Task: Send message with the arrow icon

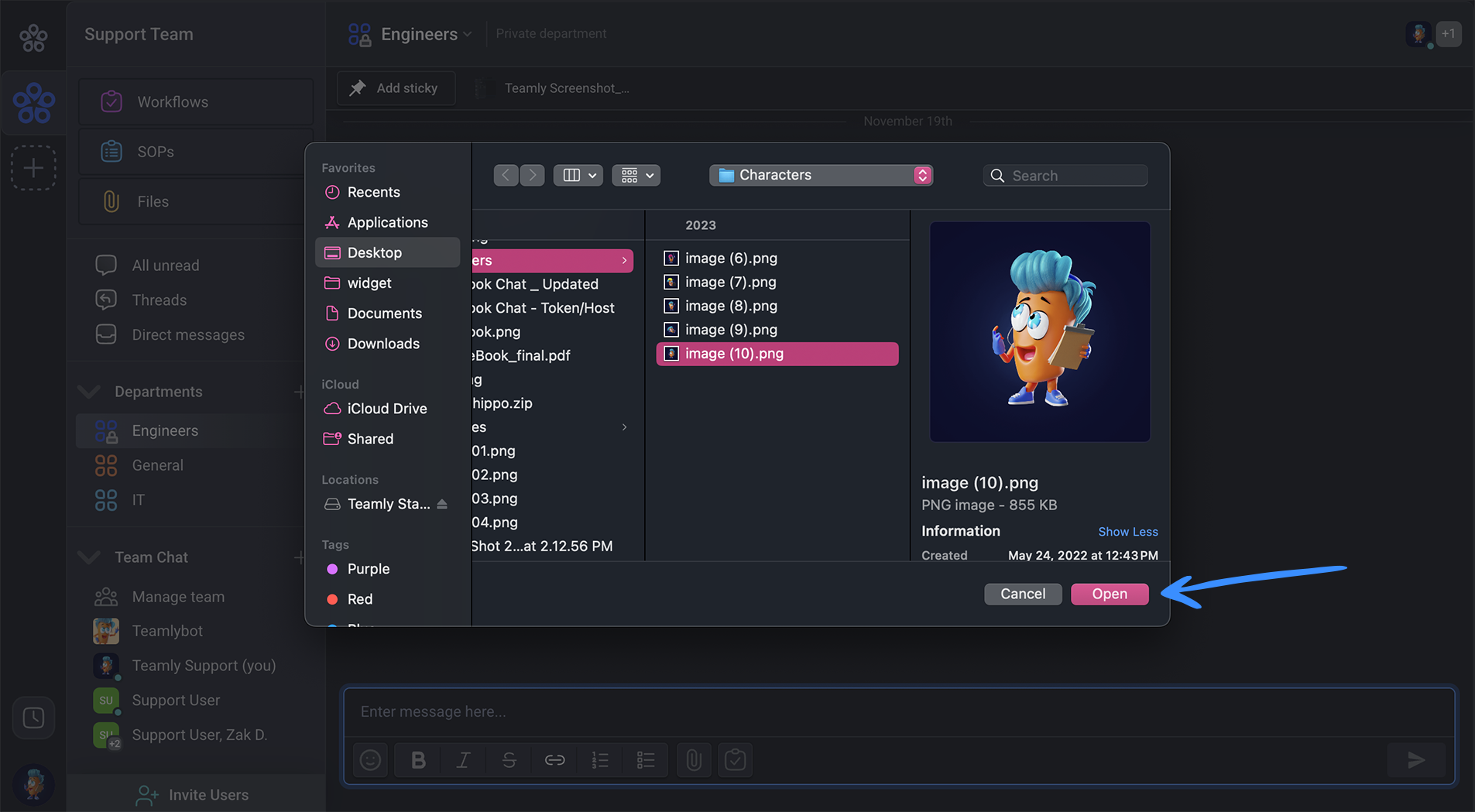Action: click(x=1416, y=760)
